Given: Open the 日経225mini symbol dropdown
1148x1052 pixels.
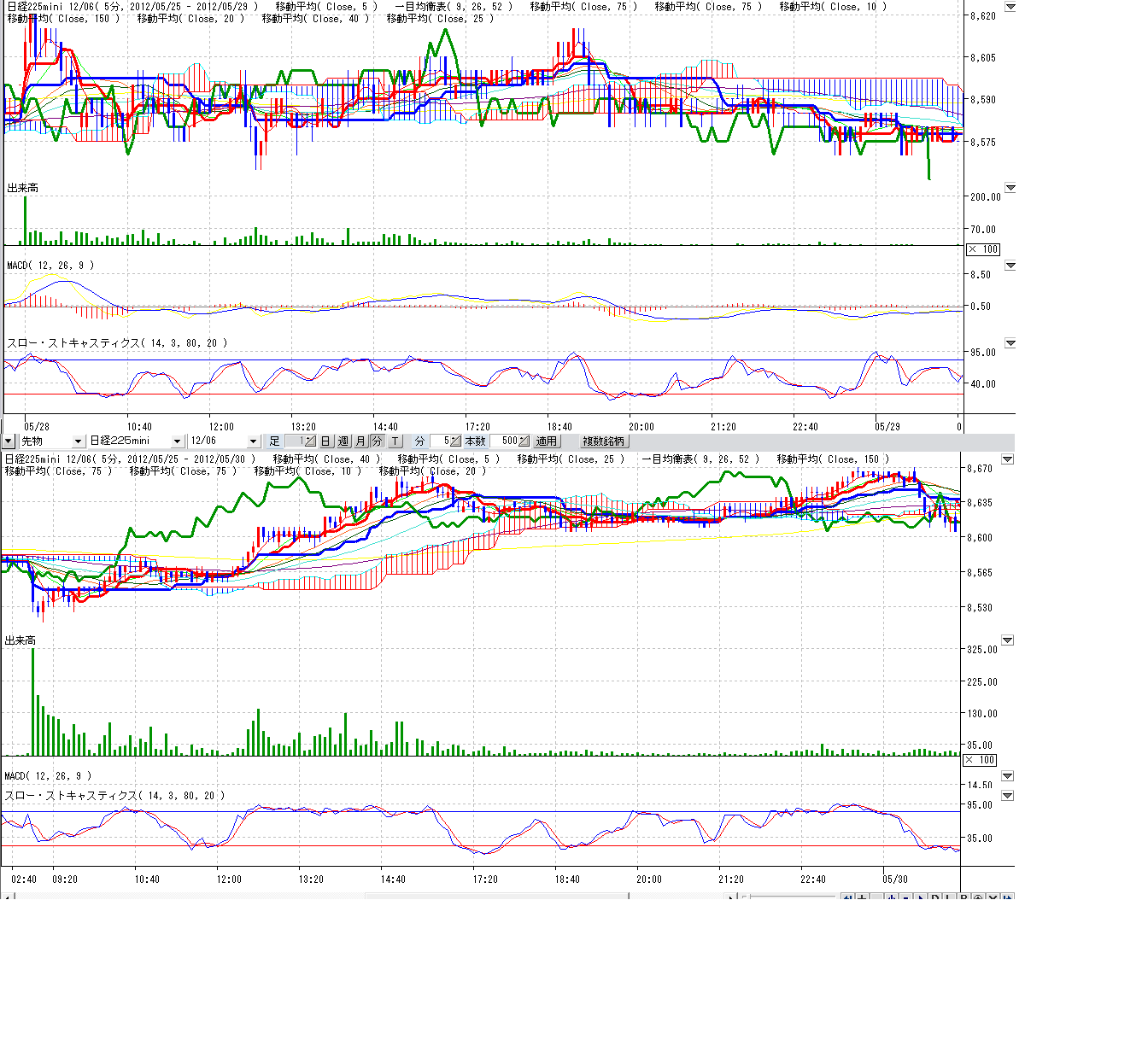Looking at the screenshot, I should [x=177, y=441].
